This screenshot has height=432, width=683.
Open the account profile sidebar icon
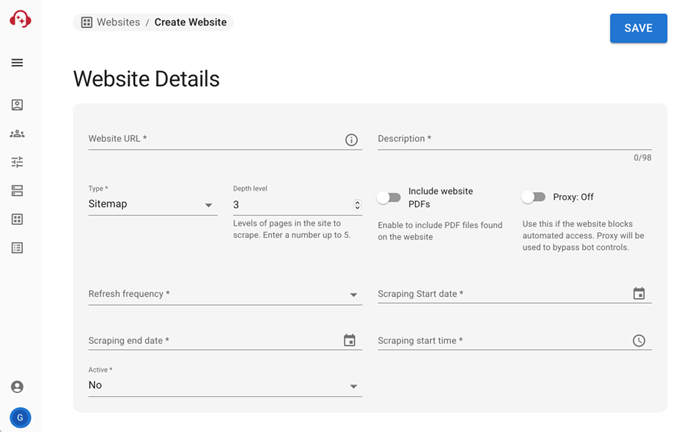(17, 387)
